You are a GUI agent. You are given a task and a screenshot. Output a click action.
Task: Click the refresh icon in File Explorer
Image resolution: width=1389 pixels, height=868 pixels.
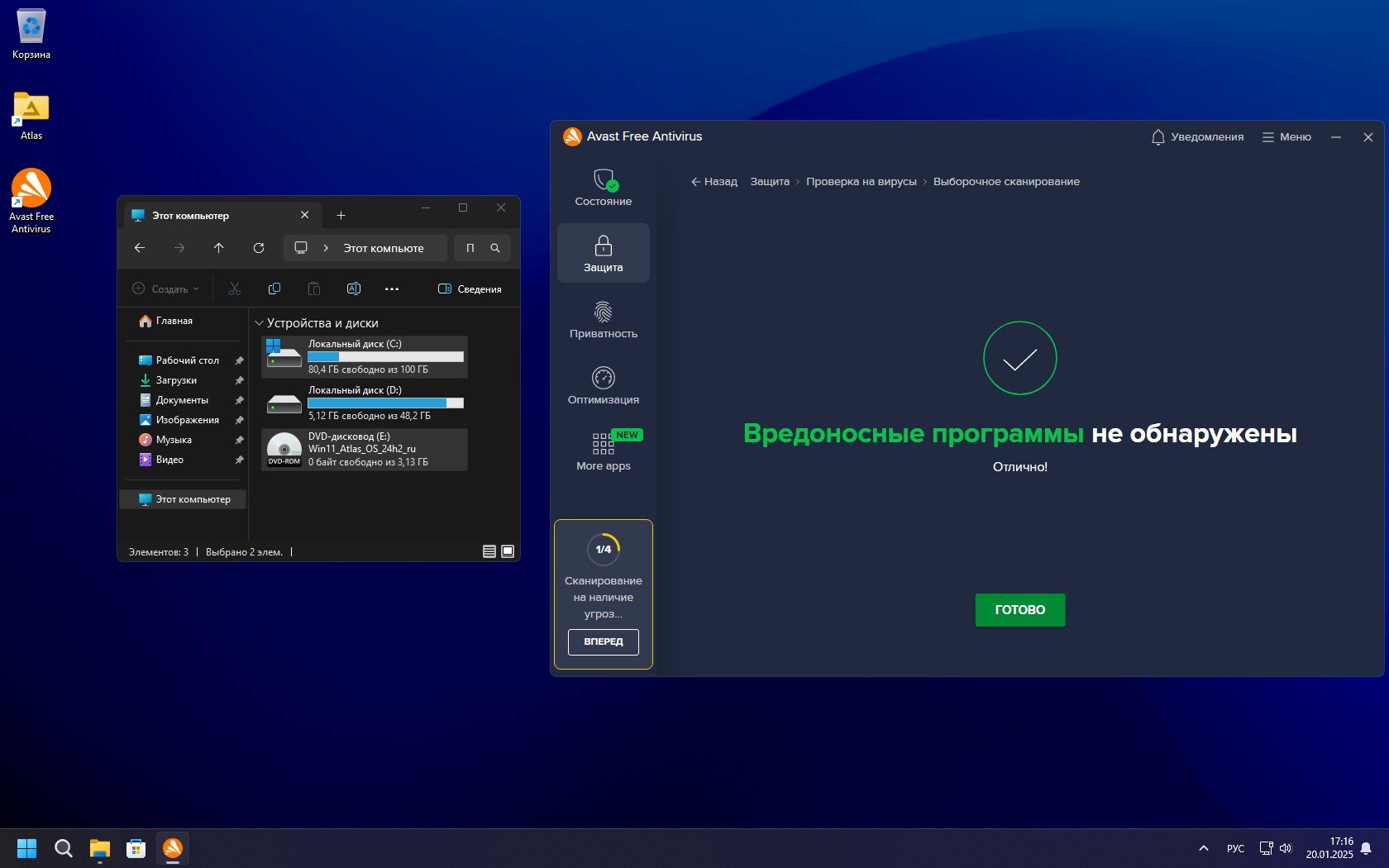click(x=259, y=248)
